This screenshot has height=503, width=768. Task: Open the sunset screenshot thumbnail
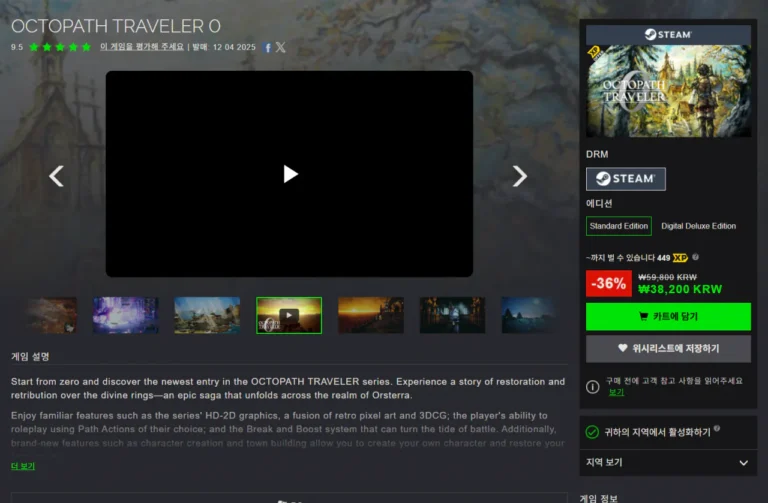370,315
